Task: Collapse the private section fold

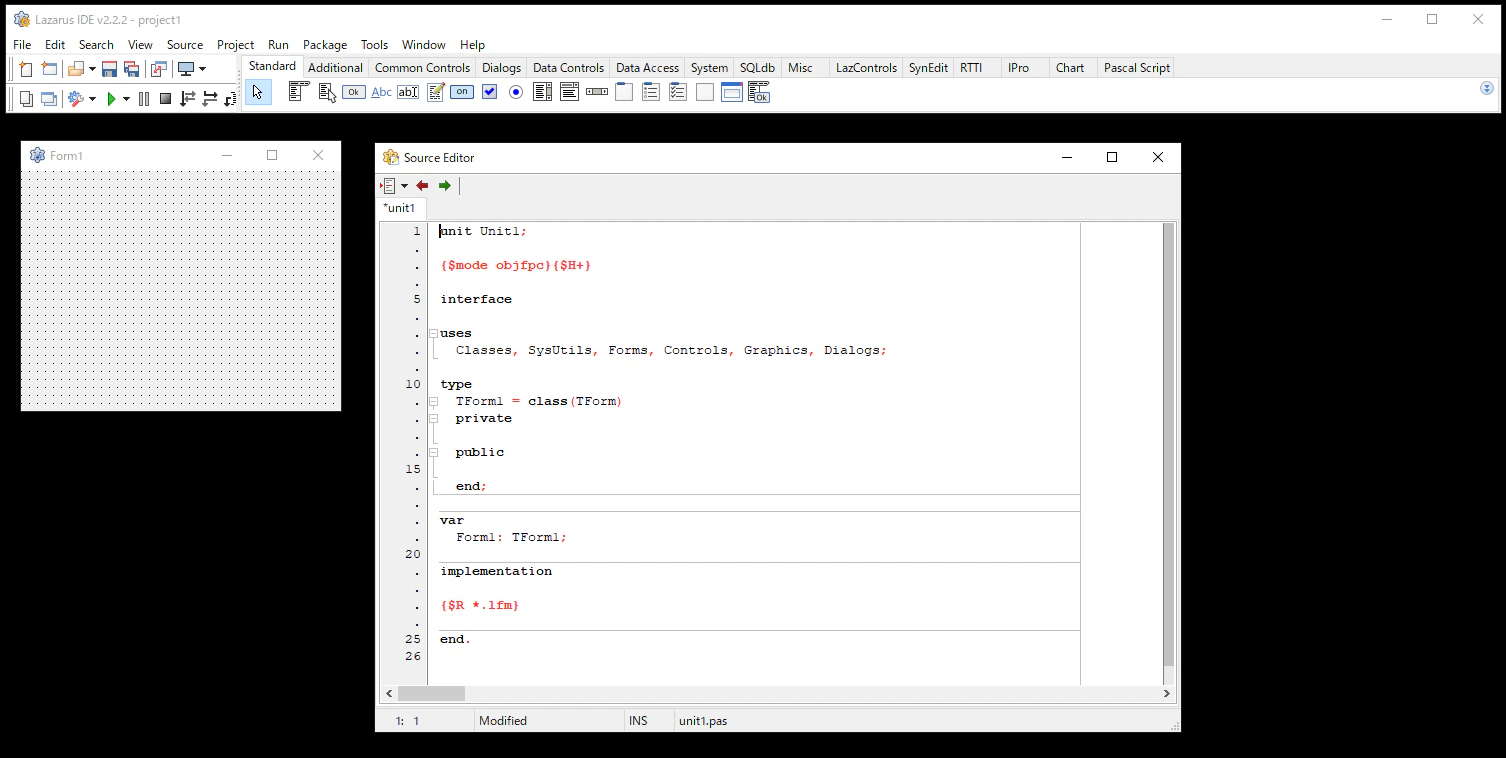Action: pos(433,418)
